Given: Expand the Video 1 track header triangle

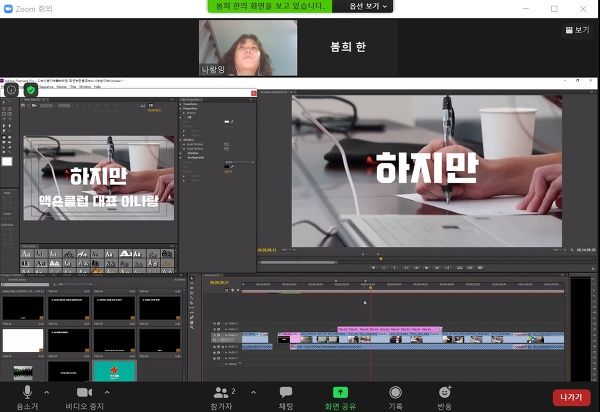Looking at the screenshot, I should pos(226,335).
